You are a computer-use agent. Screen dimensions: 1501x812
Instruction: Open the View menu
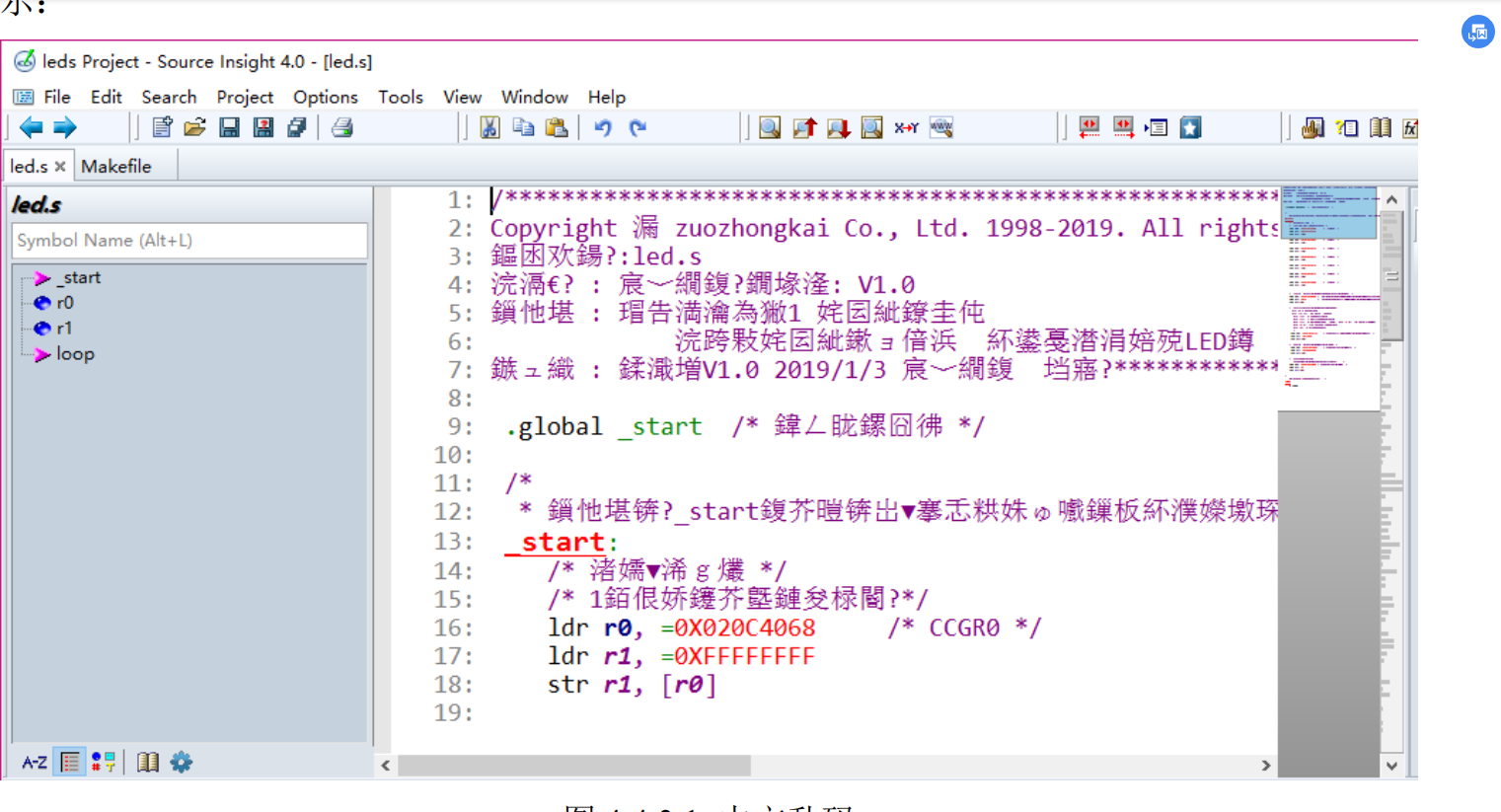pyautogui.click(x=462, y=97)
